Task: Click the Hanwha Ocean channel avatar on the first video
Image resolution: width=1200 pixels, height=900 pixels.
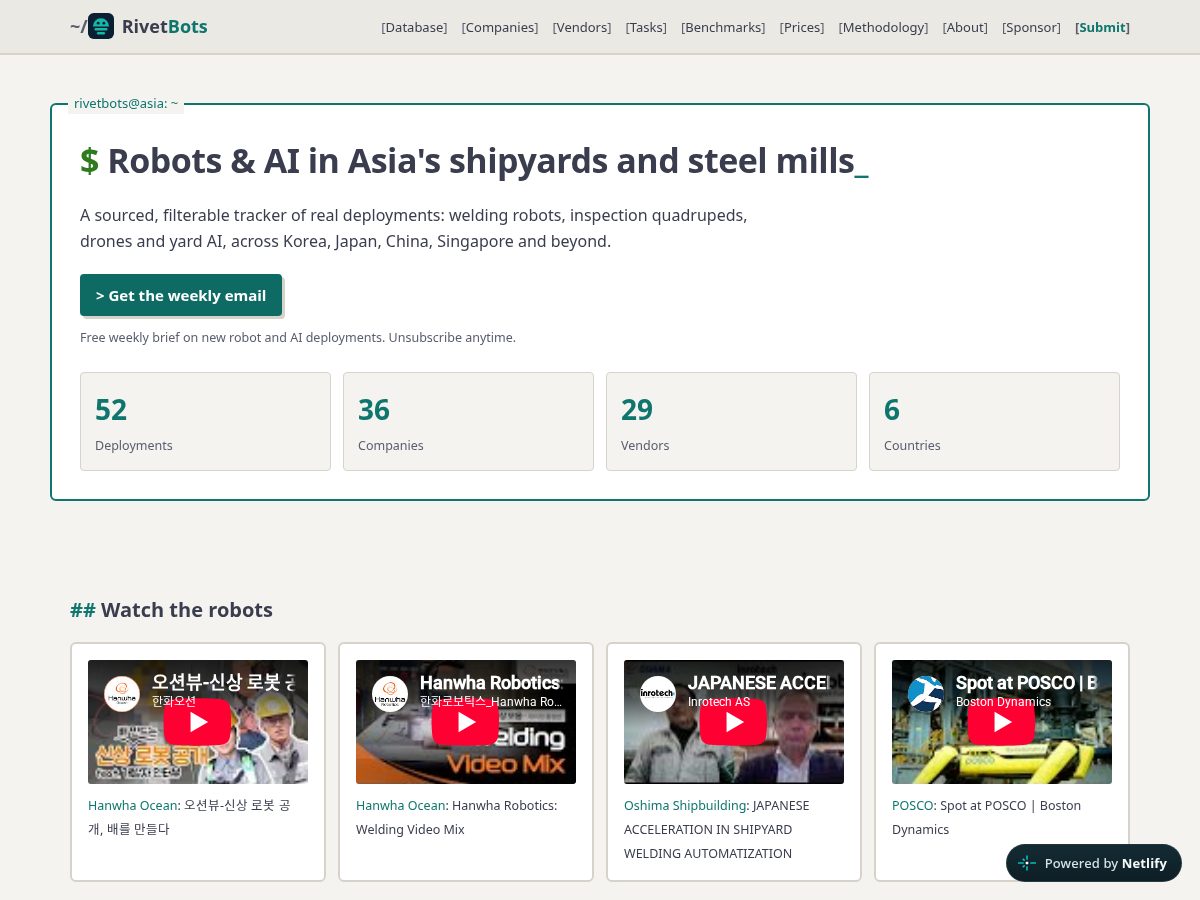Action: point(122,693)
